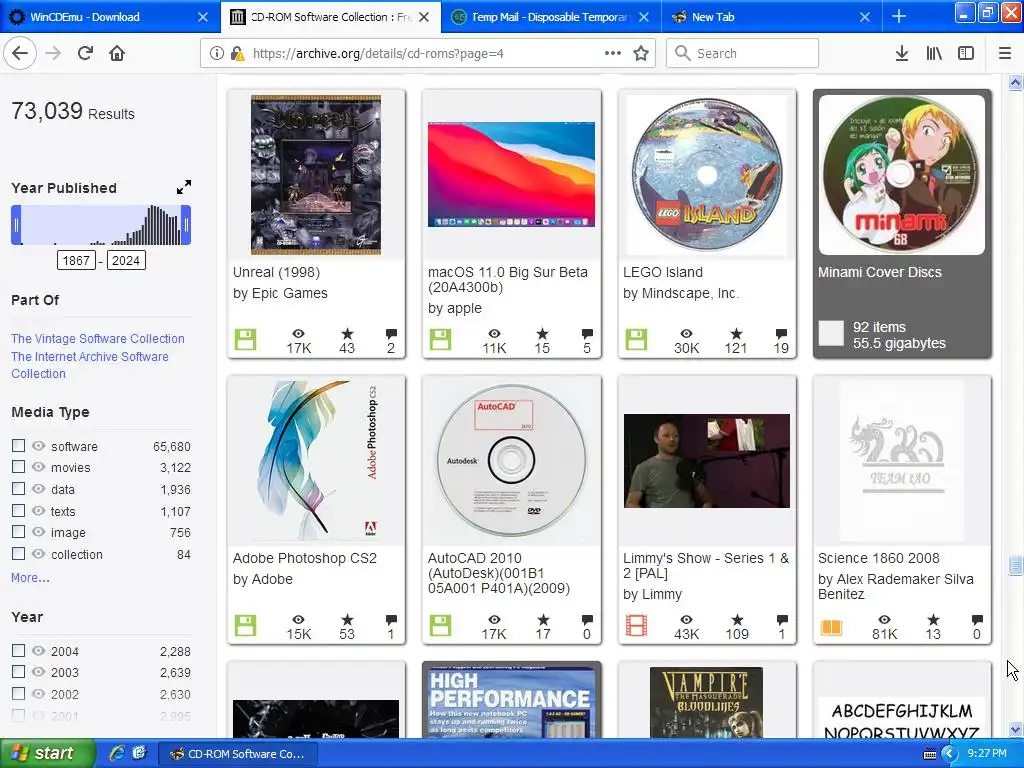Open The Internet Archive Software Collection link
This screenshot has height=768, width=1024.
(89, 365)
